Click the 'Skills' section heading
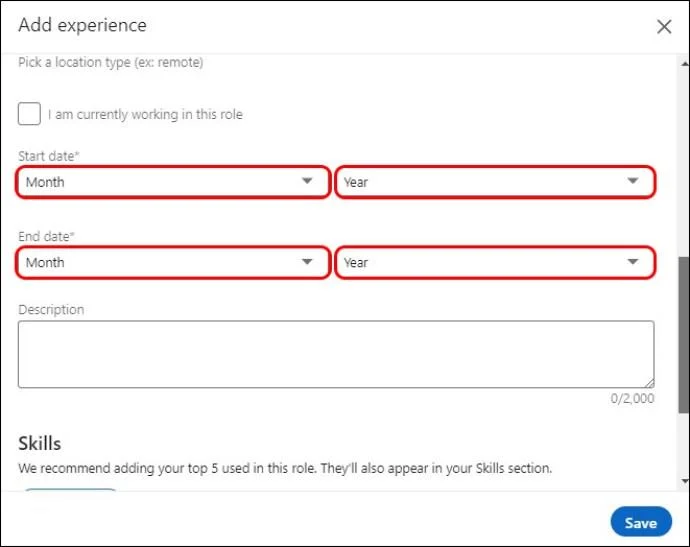 coord(40,443)
